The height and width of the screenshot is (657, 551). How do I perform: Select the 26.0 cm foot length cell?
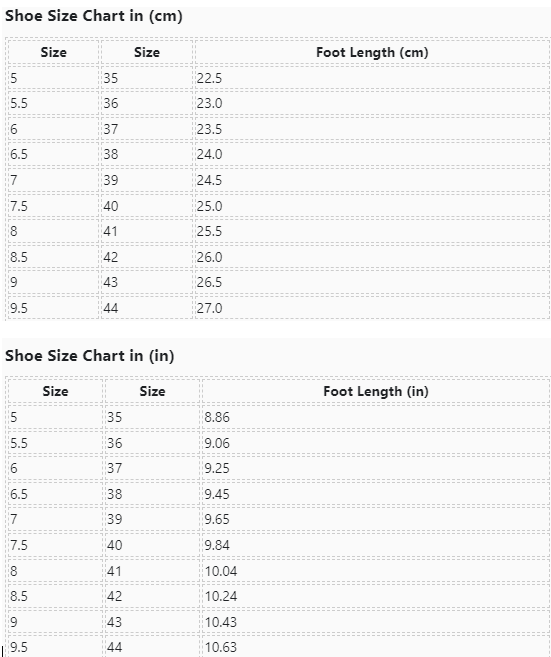(372, 257)
